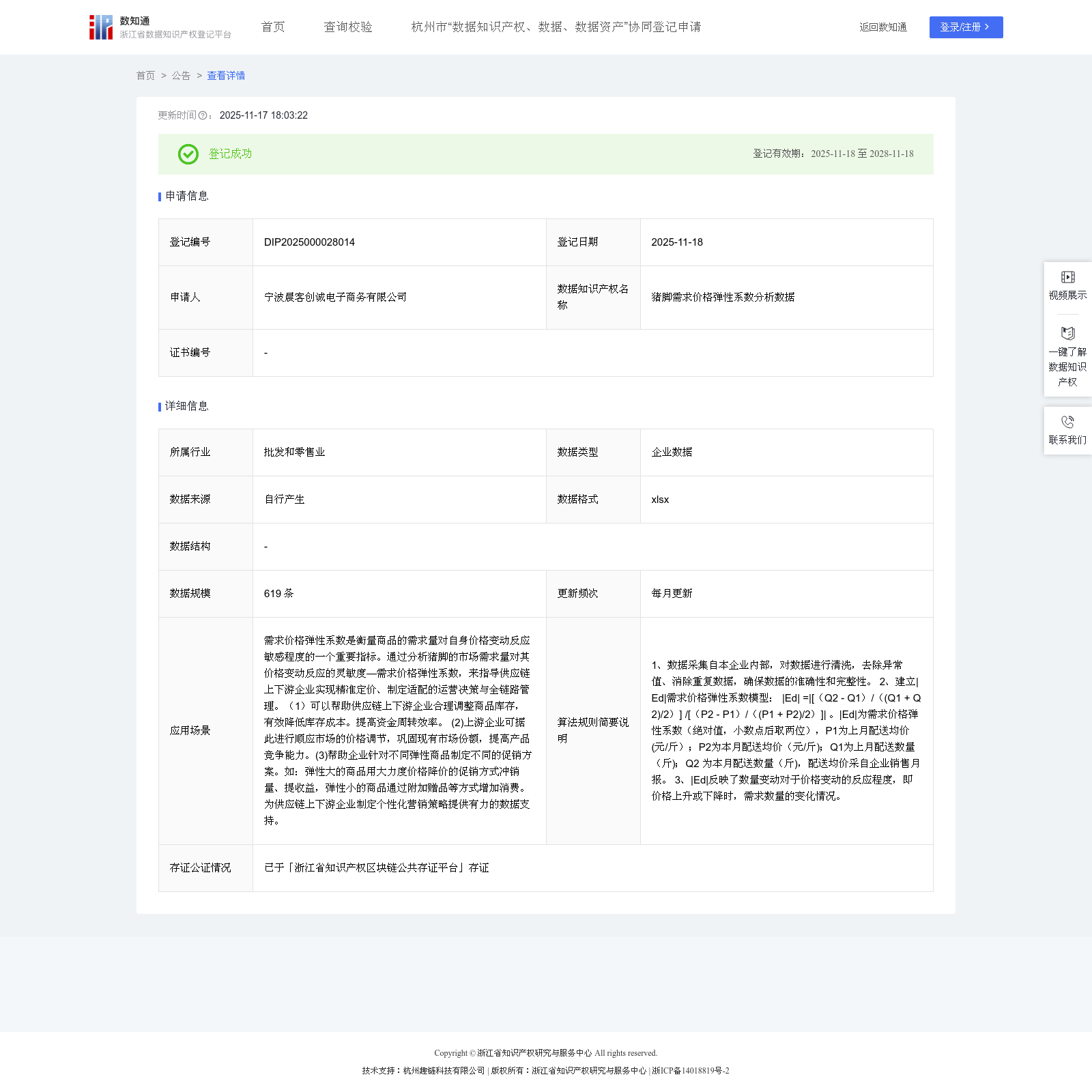
Task: Go to 首页 in the breadcrumb
Action: tap(145, 76)
